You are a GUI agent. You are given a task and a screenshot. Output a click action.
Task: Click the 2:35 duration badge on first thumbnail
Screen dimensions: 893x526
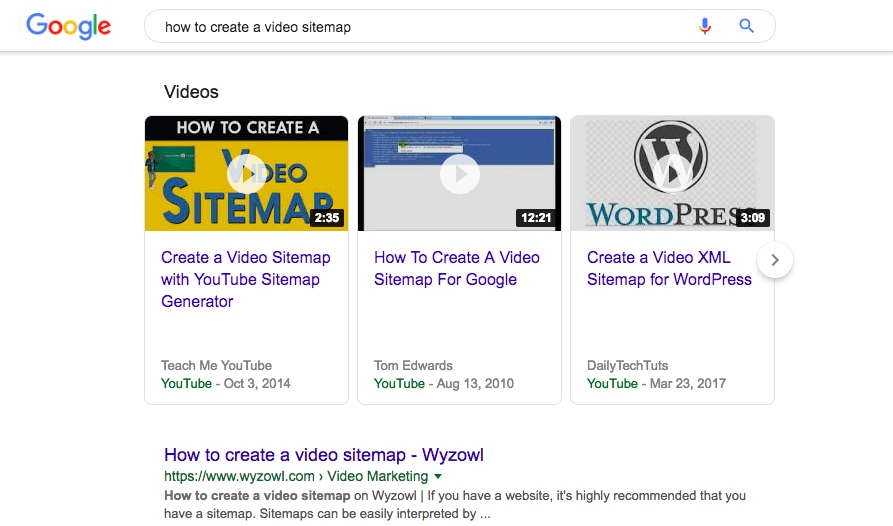click(x=327, y=217)
